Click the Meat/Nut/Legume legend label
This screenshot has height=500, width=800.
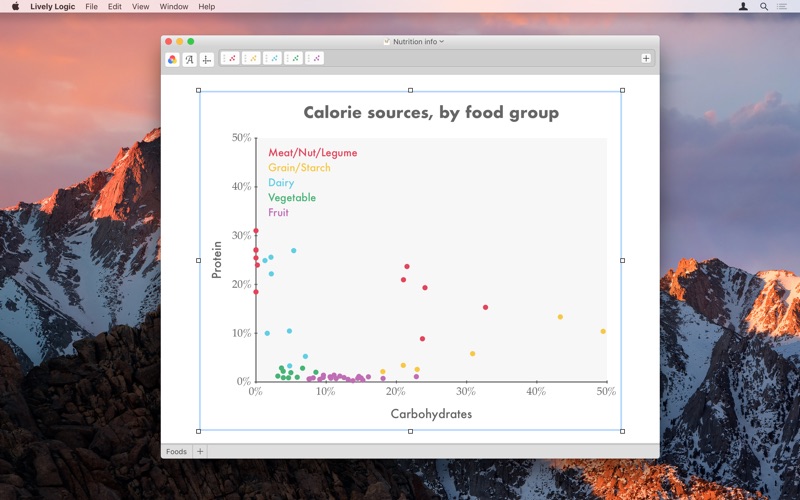click(313, 153)
